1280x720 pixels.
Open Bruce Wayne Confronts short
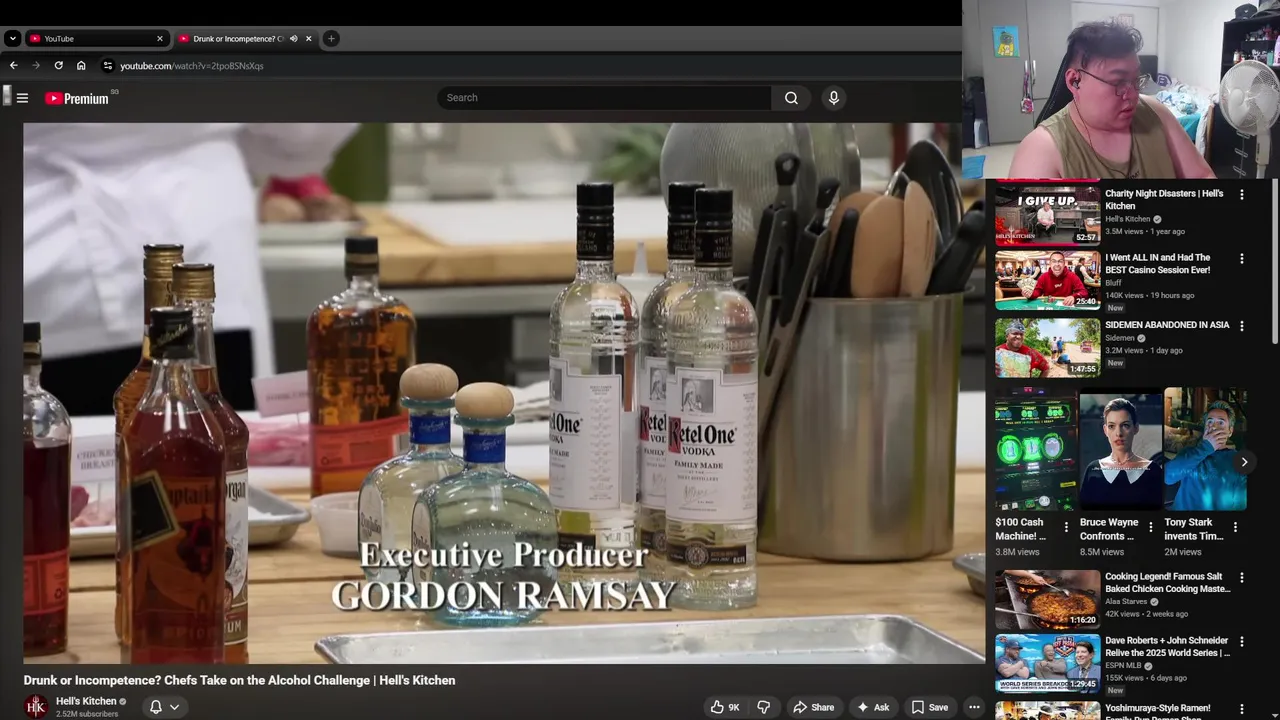1121,450
